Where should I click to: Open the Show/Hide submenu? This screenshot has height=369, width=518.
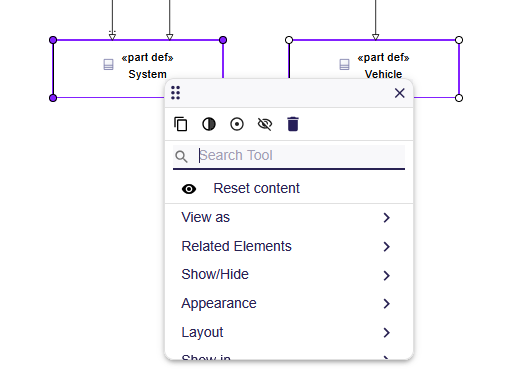289,275
